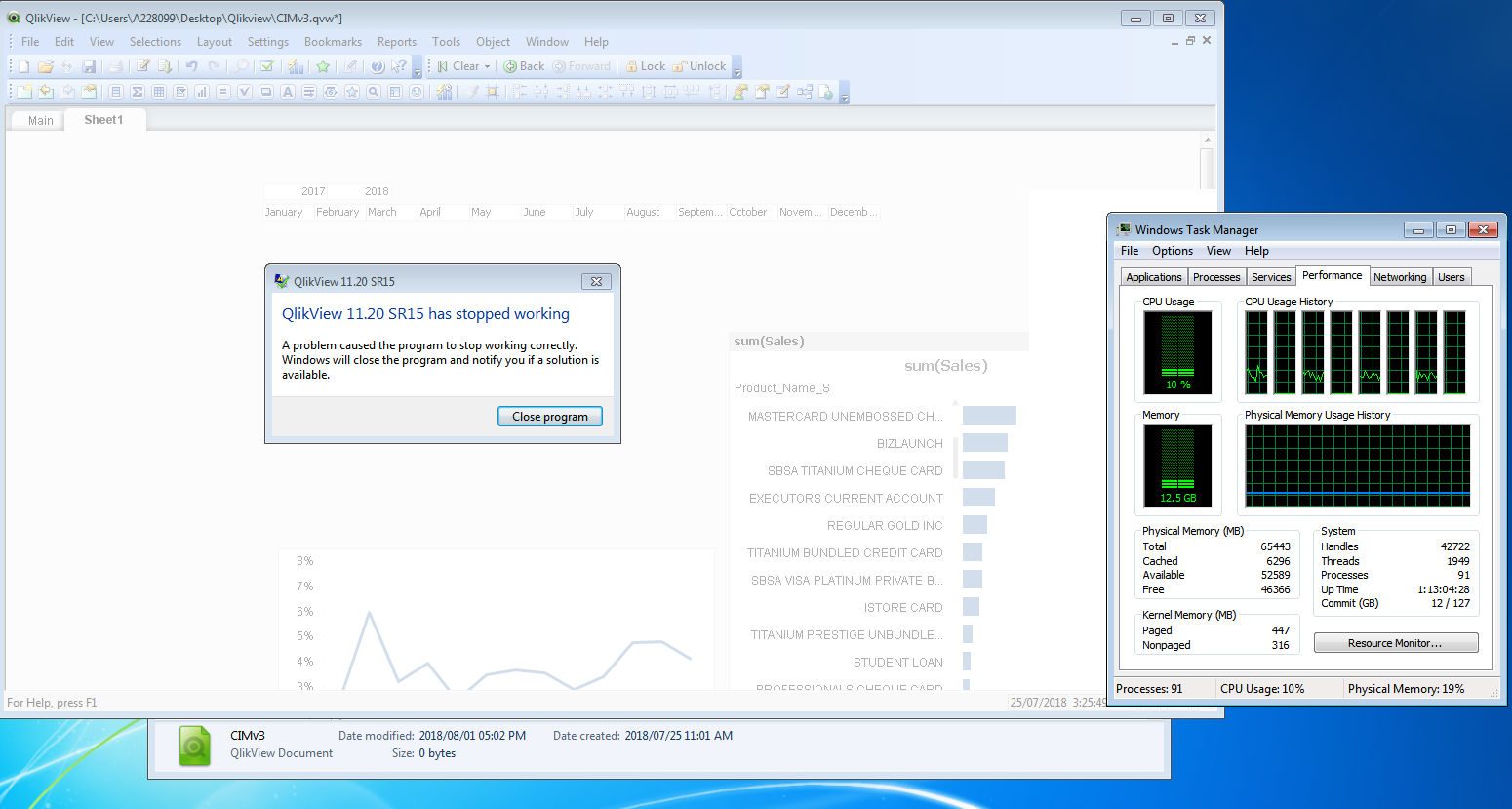Viewport: 1512px width, 809px height.
Task: Toggle the Design Grid icon
Action: click(493, 92)
